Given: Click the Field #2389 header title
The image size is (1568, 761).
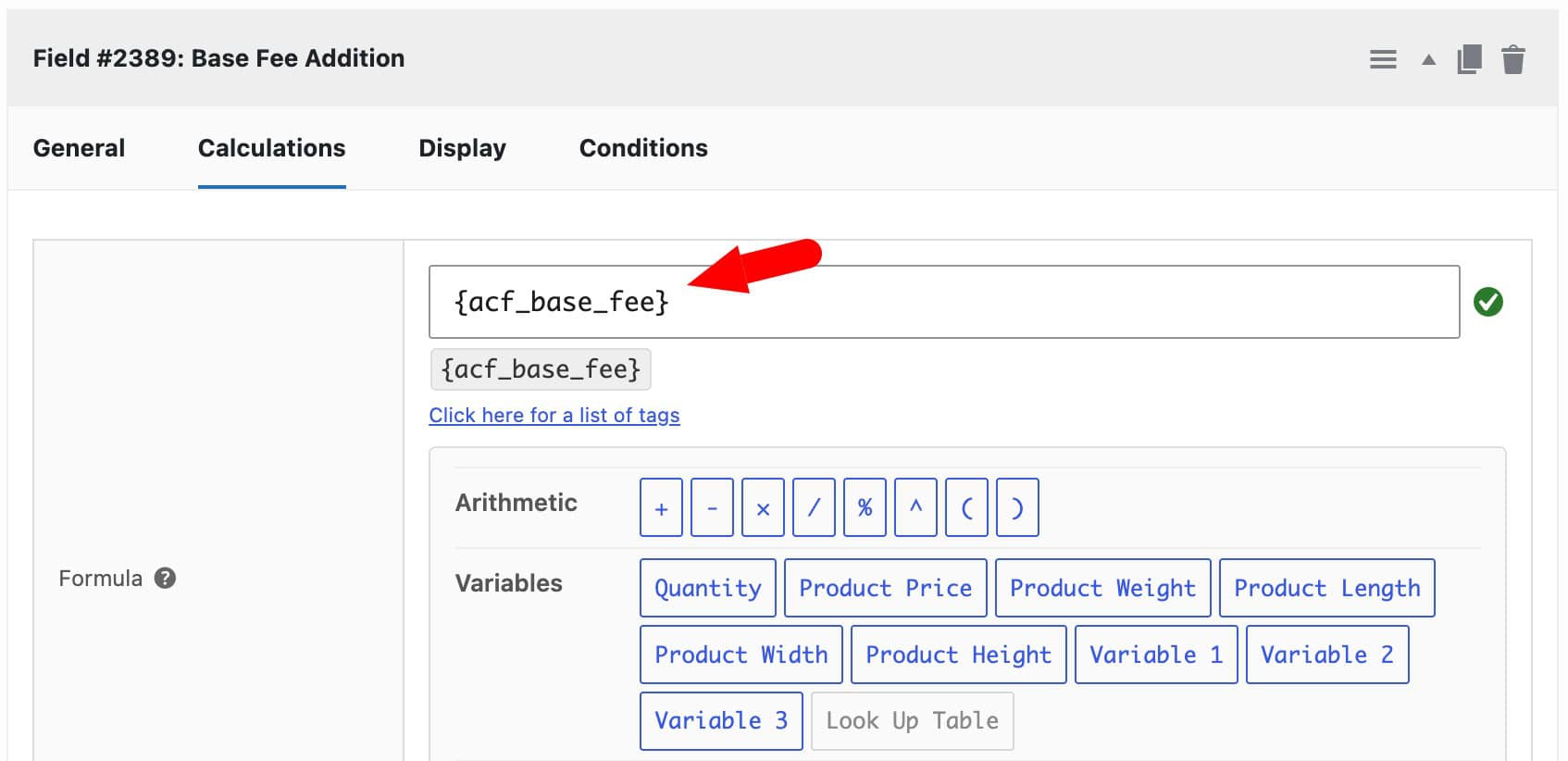Looking at the screenshot, I should pos(218,58).
